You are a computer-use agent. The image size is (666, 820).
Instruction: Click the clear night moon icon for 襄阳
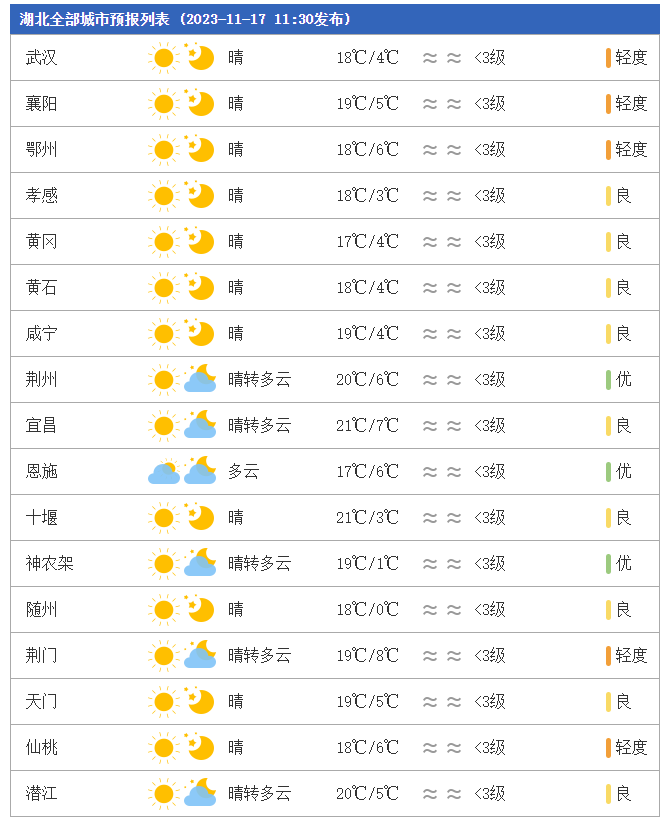tap(199, 103)
